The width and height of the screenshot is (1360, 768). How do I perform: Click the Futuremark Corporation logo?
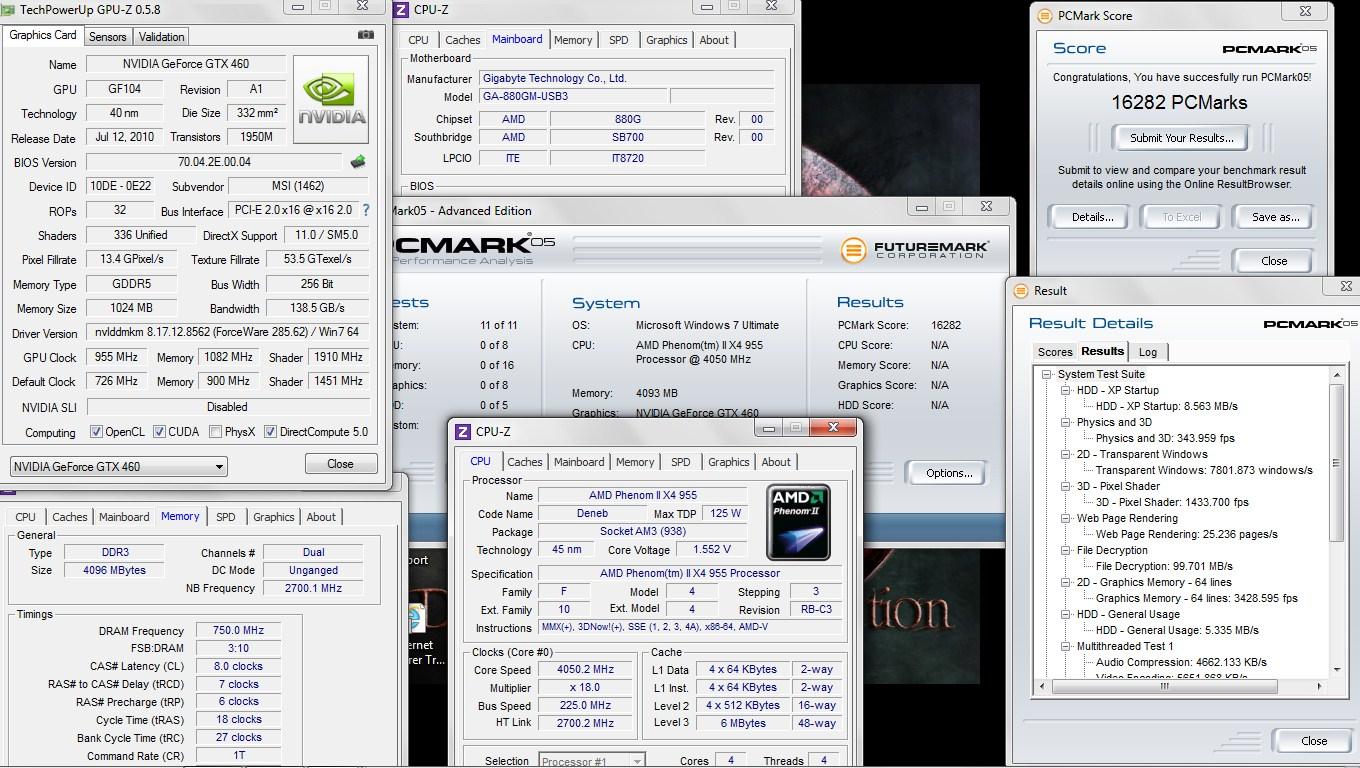[915, 249]
